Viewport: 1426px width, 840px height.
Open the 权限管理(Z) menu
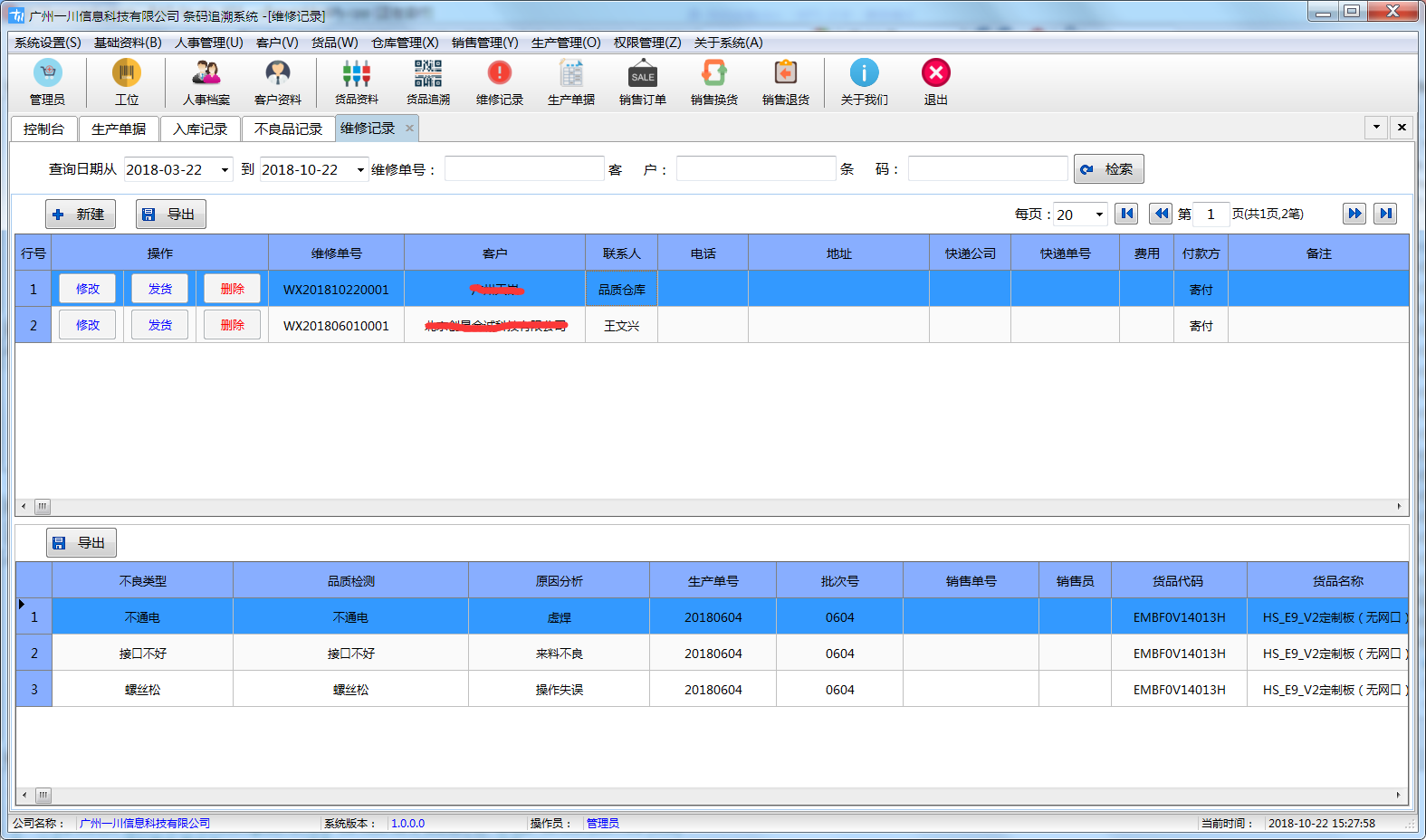647,43
